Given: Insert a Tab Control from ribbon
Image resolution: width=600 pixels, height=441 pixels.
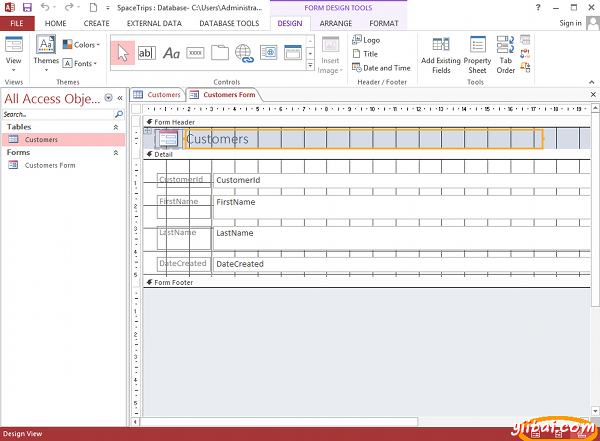Looking at the screenshot, I should pyautogui.click(x=219, y=53).
